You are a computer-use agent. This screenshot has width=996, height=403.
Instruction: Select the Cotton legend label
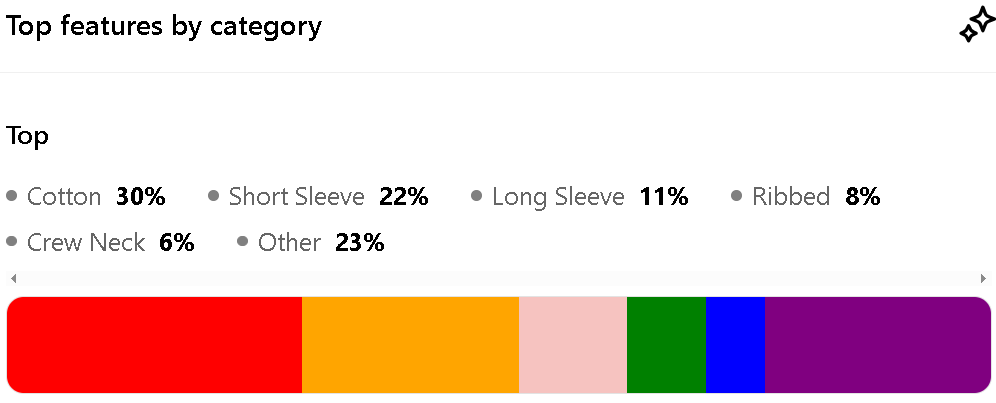(x=64, y=197)
